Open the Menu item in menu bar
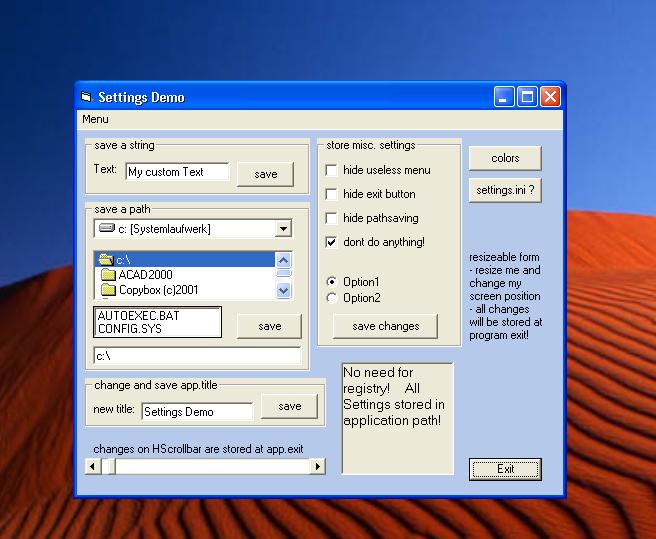 coord(96,119)
